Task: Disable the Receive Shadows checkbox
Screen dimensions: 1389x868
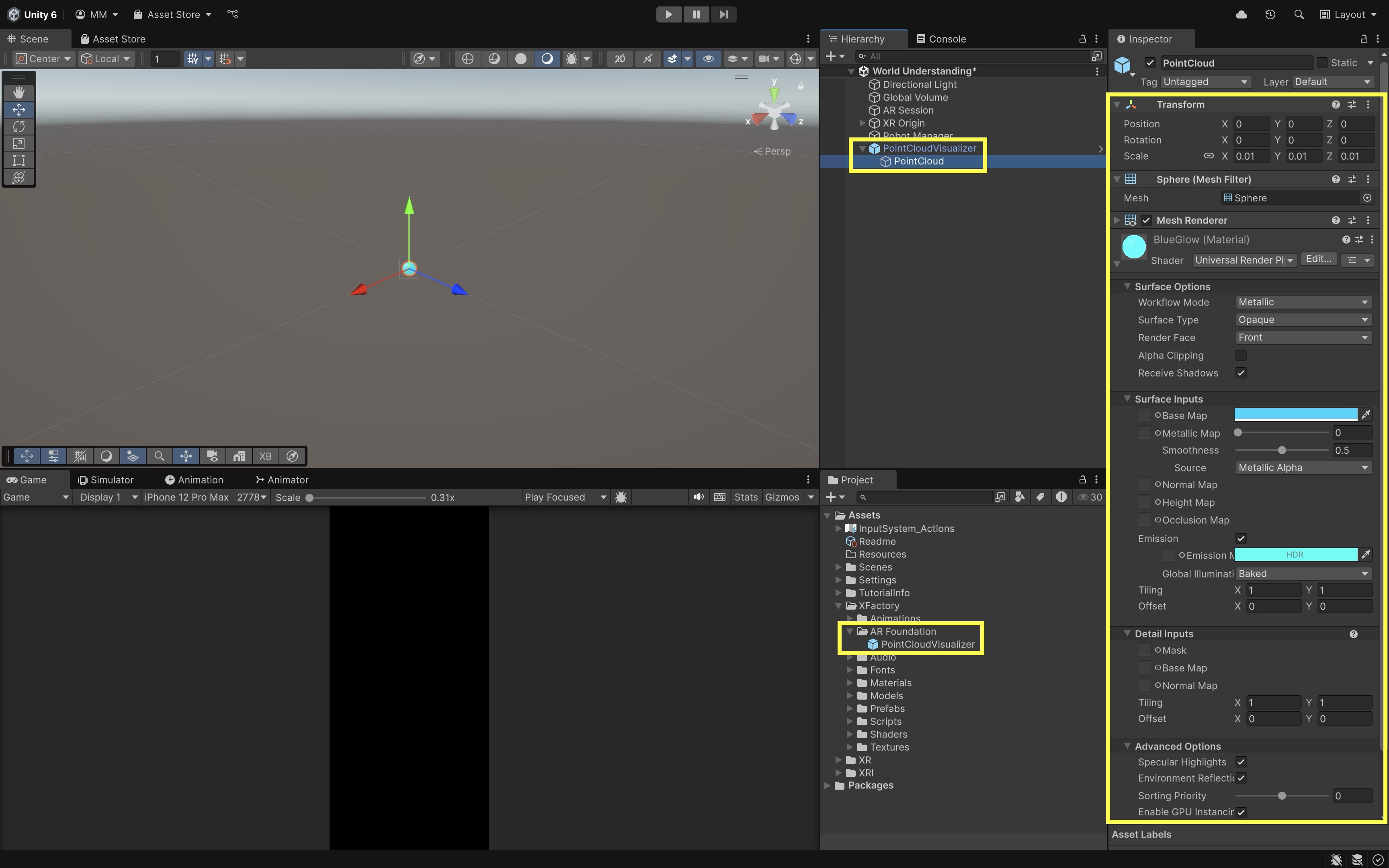Action: point(1241,373)
